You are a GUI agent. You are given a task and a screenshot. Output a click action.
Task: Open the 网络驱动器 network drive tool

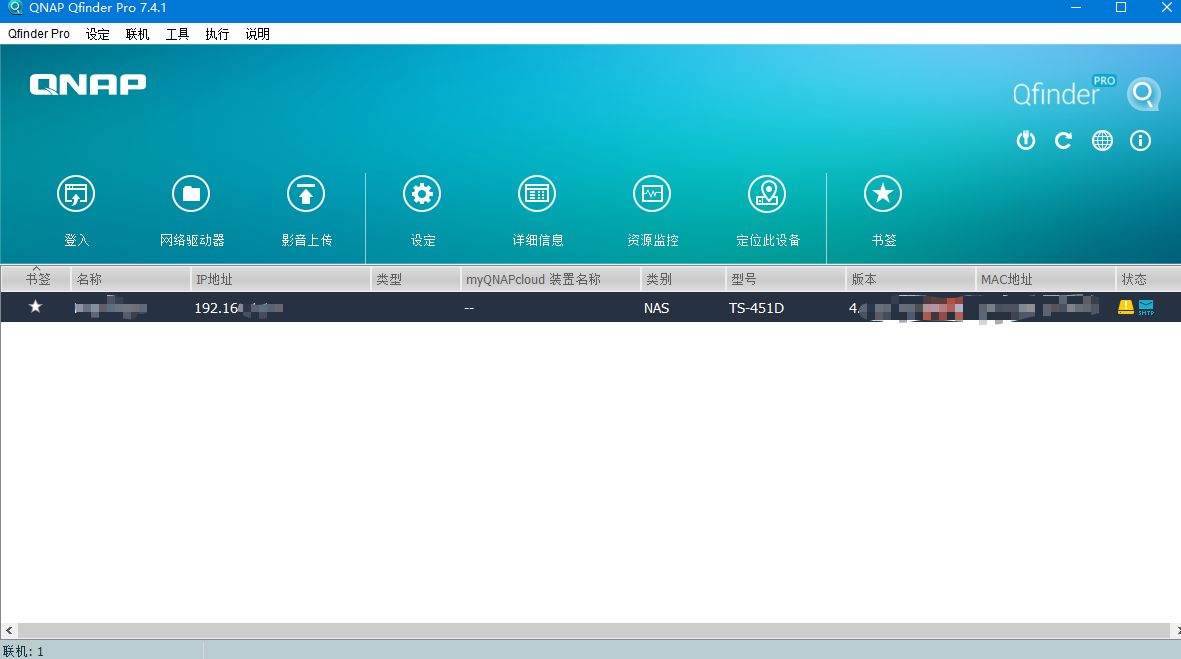[x=191, y=194]
